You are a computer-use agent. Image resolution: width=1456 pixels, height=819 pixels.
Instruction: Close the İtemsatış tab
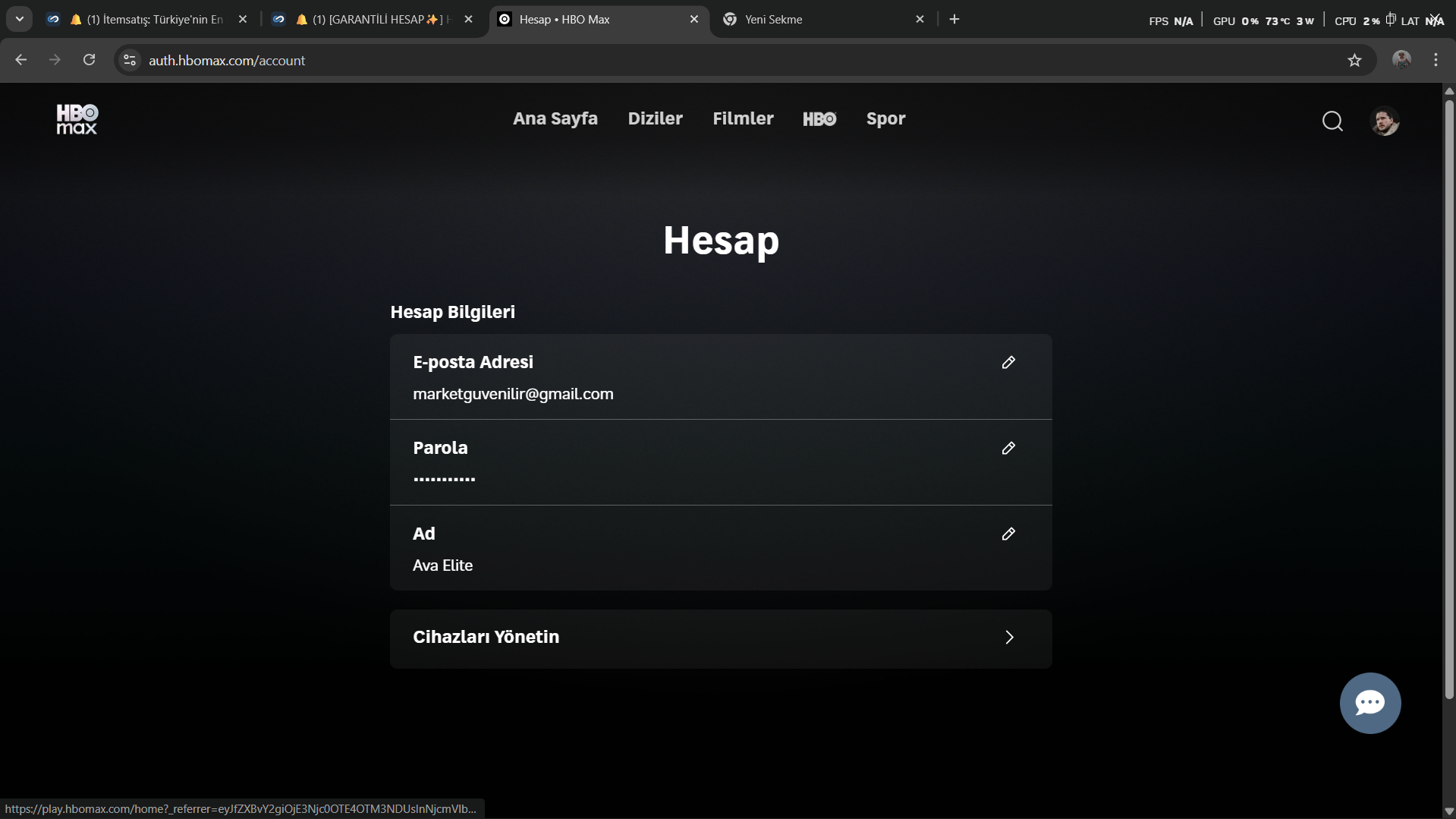tap(243, 19)
